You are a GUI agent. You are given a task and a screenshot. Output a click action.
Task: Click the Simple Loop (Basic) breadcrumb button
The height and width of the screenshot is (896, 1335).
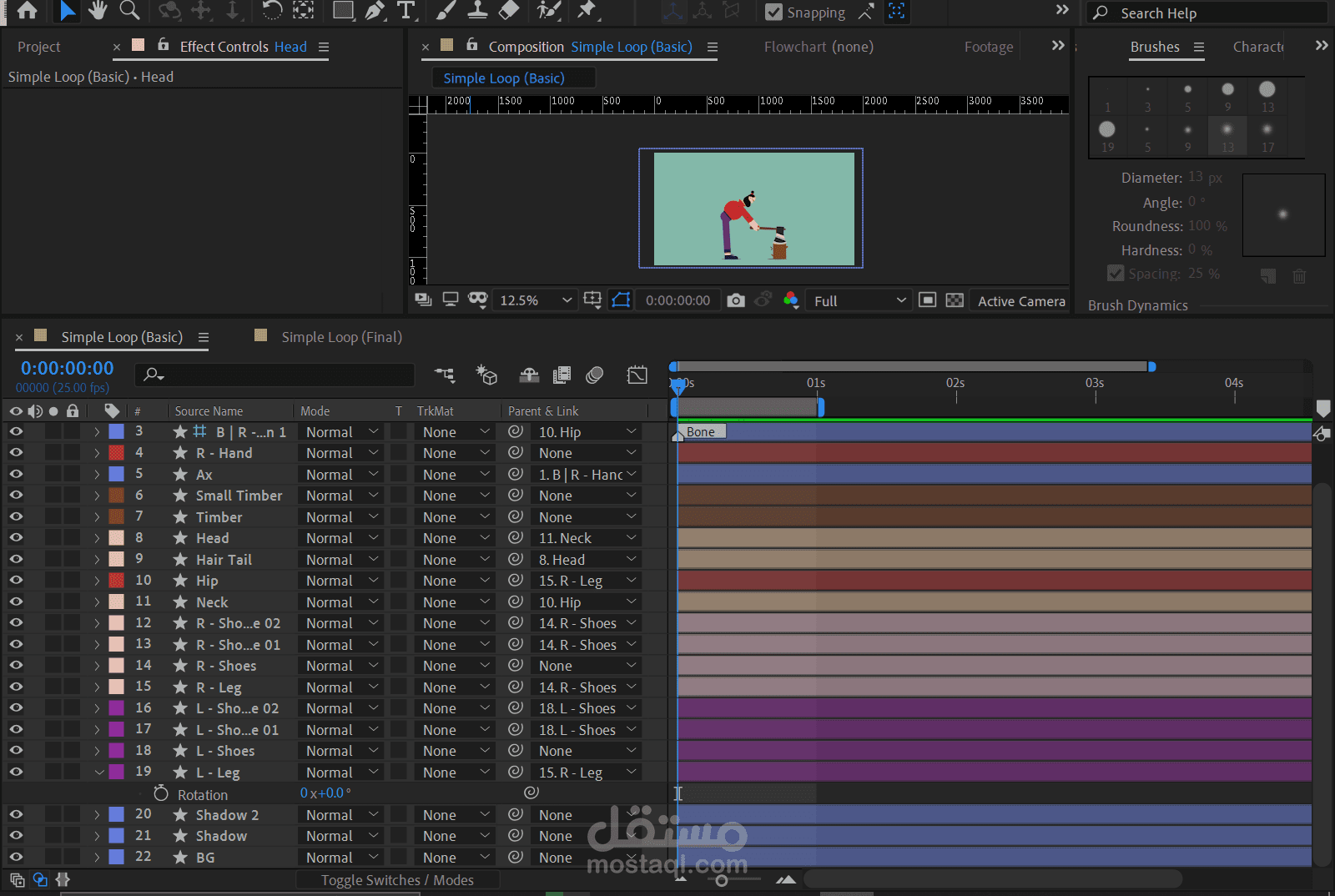(x=513, y=78)
